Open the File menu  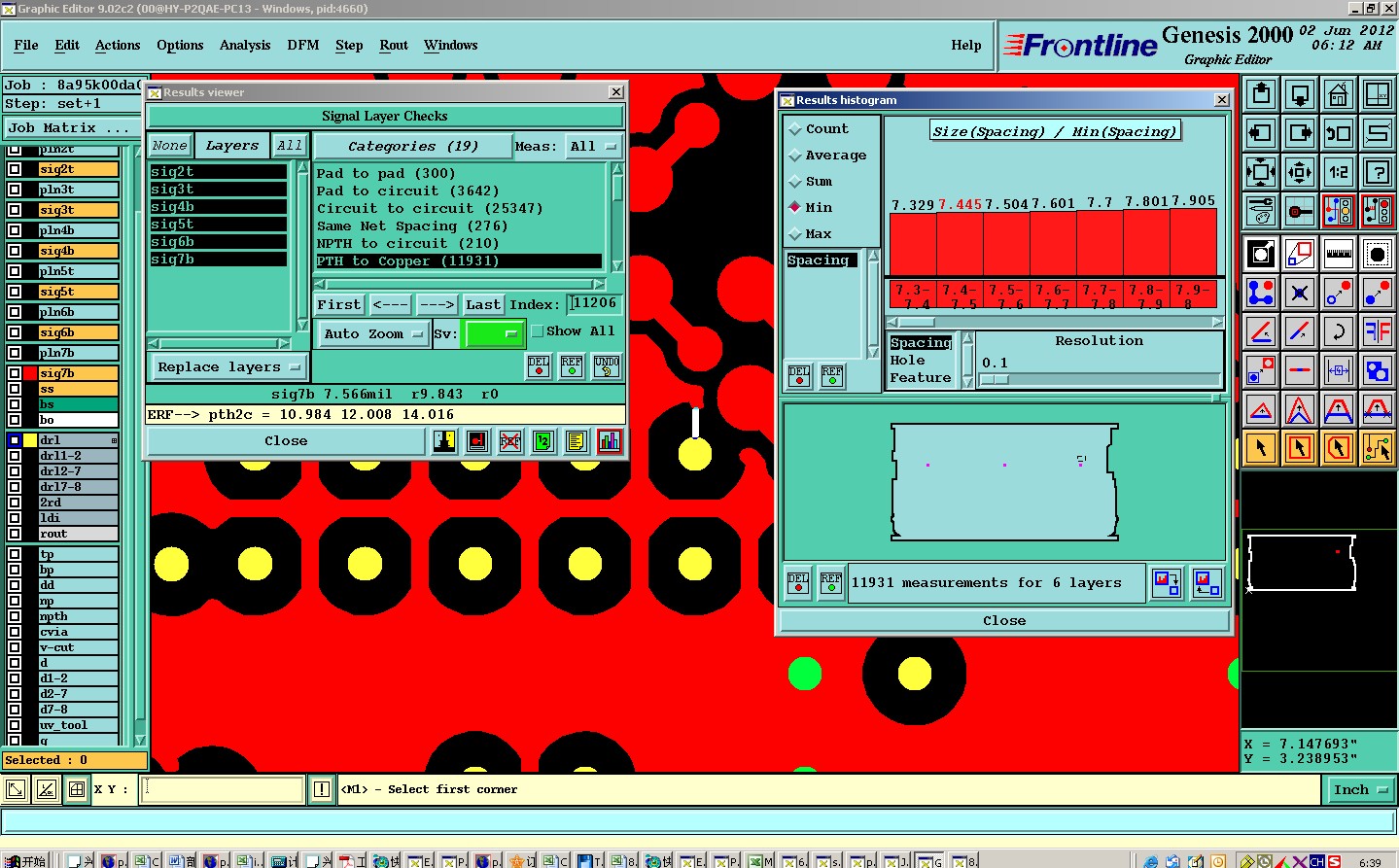click(x=26, y=46)
